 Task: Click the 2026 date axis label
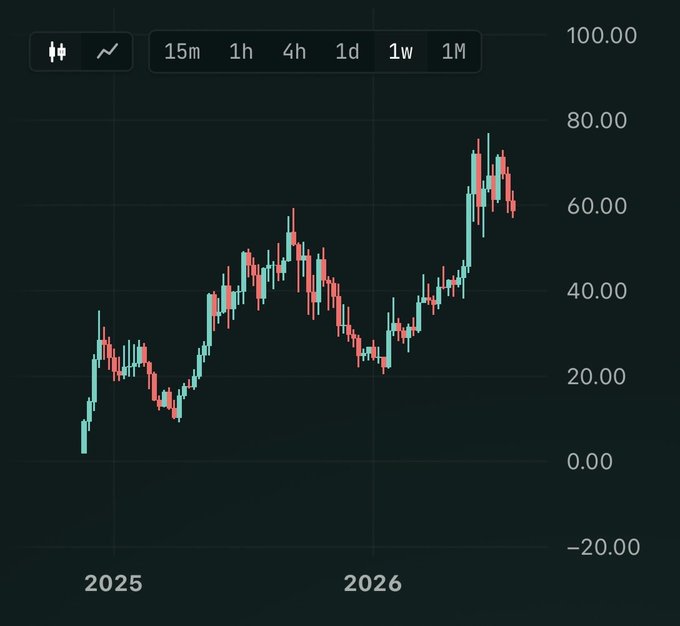(x=373, y=583)
